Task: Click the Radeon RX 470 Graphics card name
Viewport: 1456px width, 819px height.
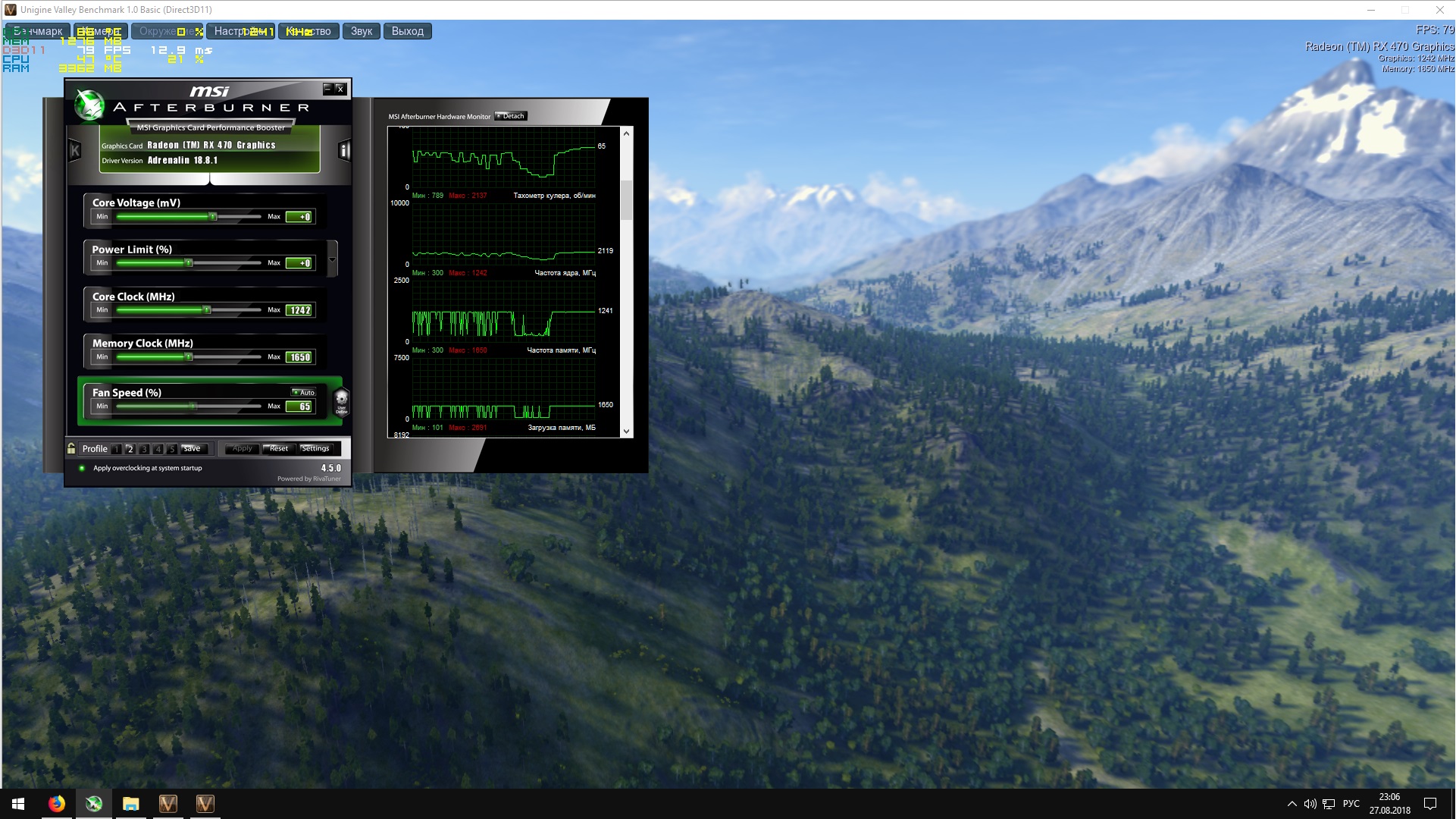Action: coord(211,145)
